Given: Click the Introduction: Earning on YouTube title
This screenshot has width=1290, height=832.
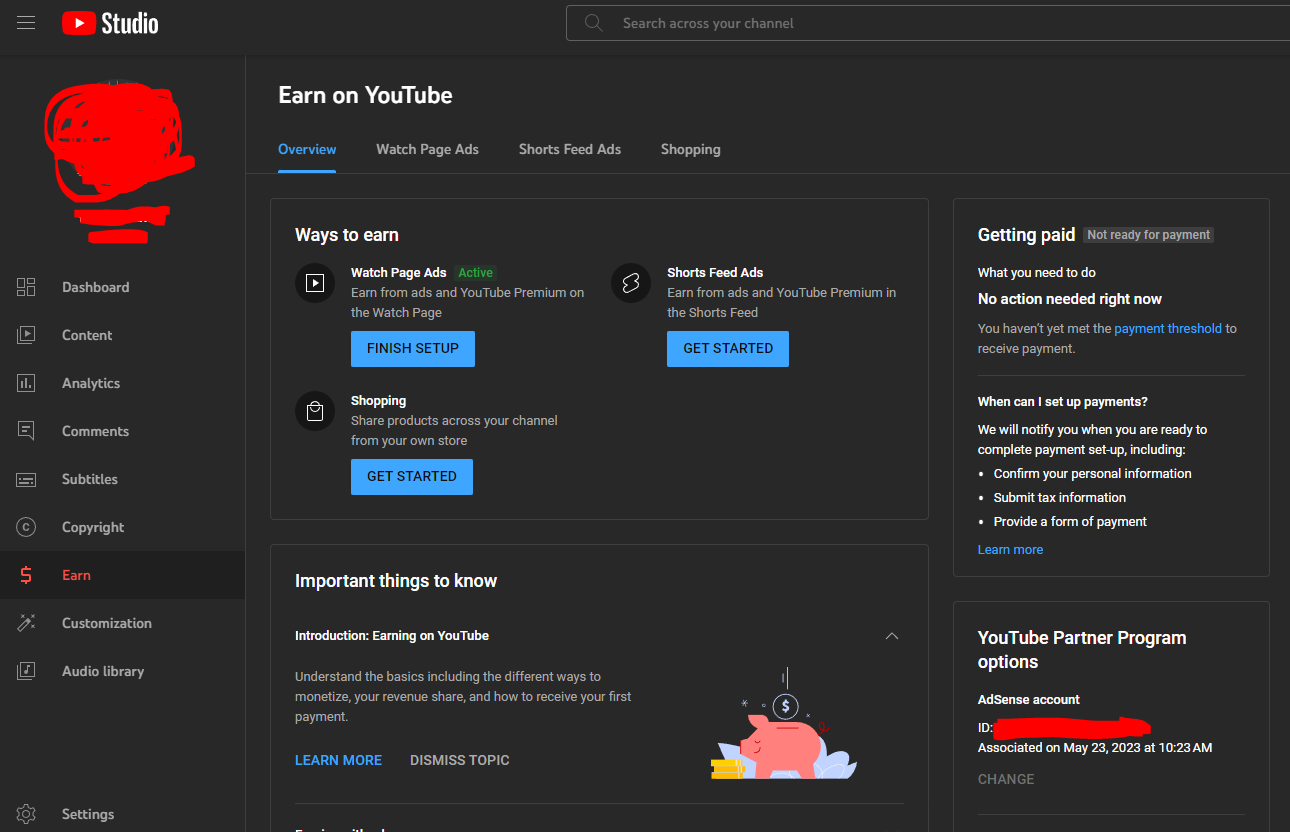Looking at the screenshot, I should coord(392,635).
